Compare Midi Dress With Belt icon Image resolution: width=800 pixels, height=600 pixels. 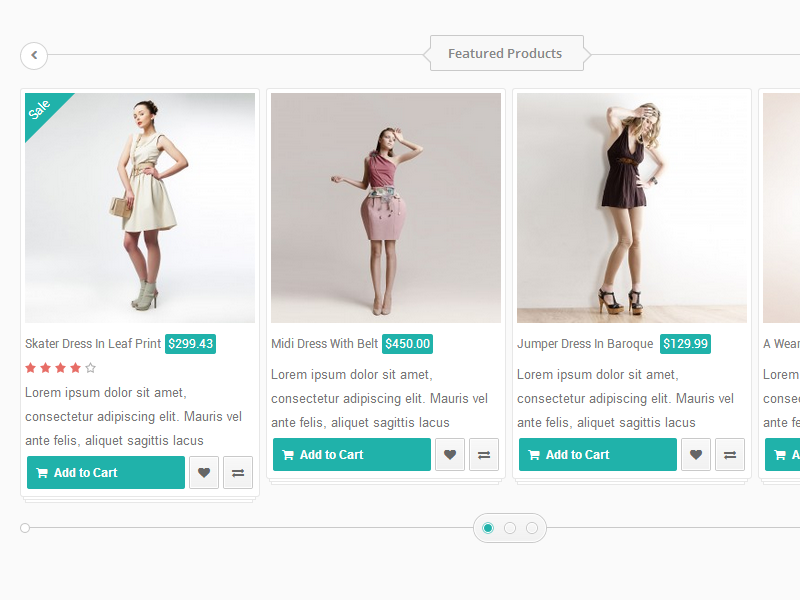click(x=484, y=454)
